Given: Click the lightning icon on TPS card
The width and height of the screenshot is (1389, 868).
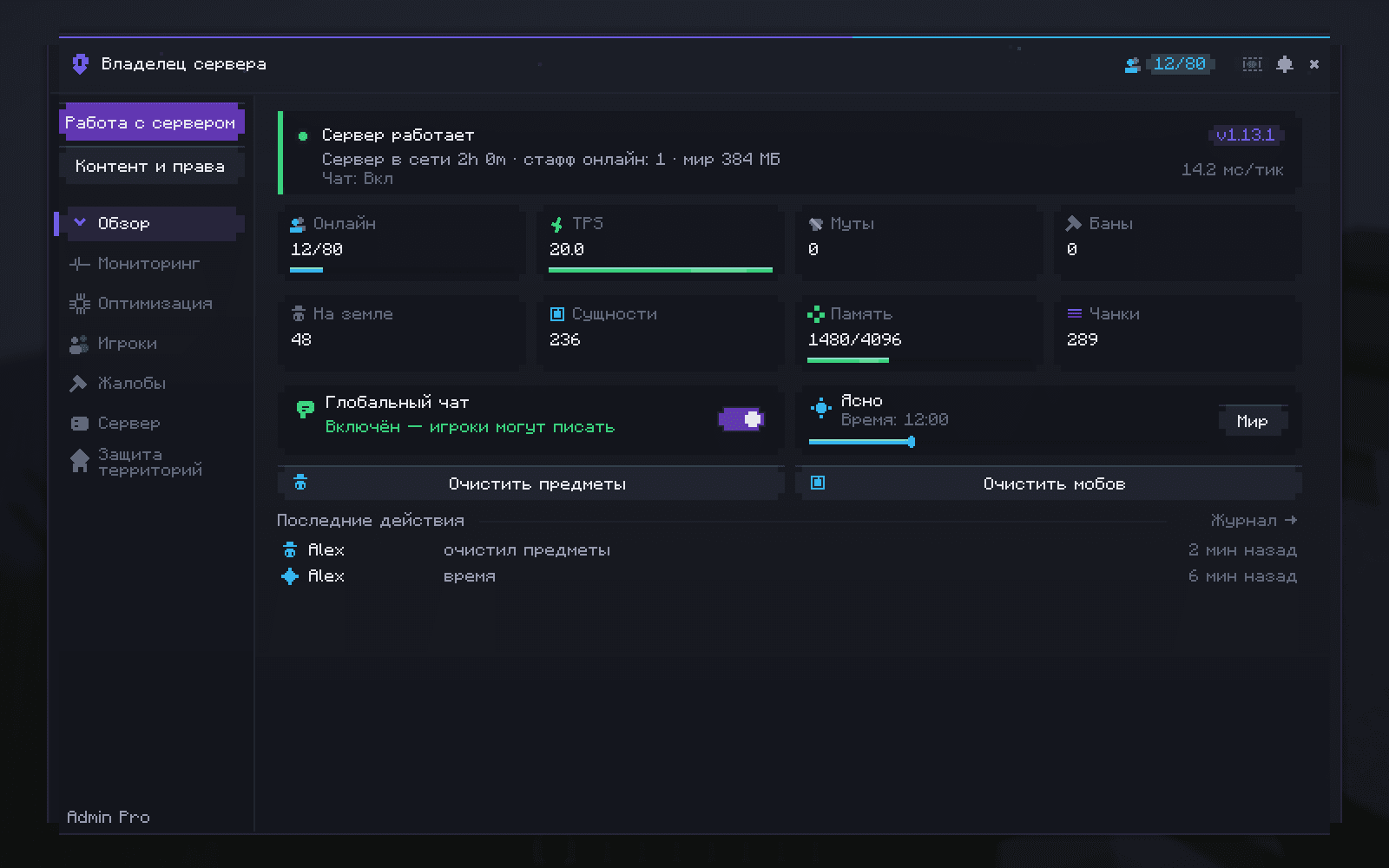Looking at the screenshot, I should tap(556, 225).
